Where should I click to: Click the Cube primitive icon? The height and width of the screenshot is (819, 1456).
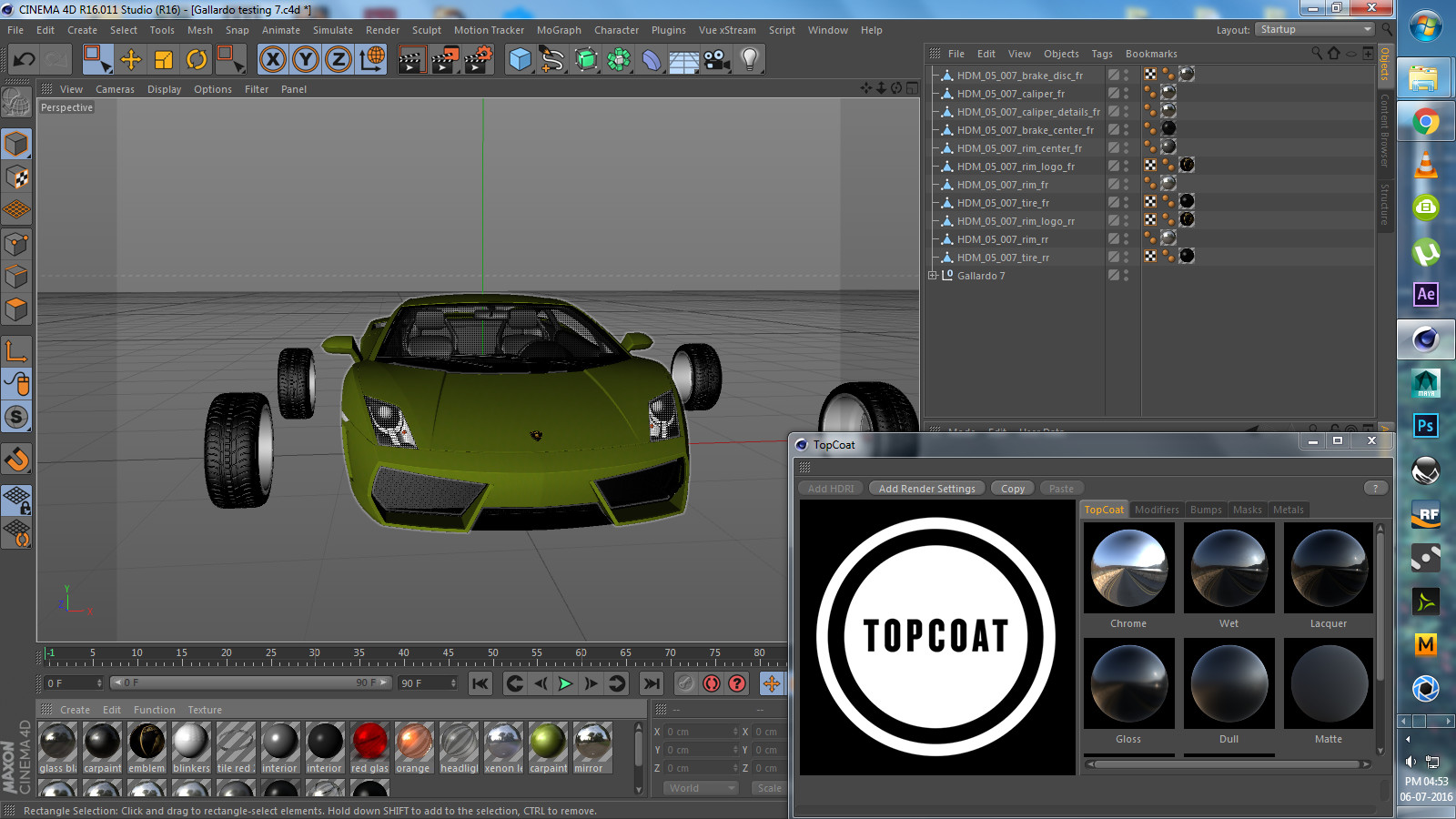(519, 59)
